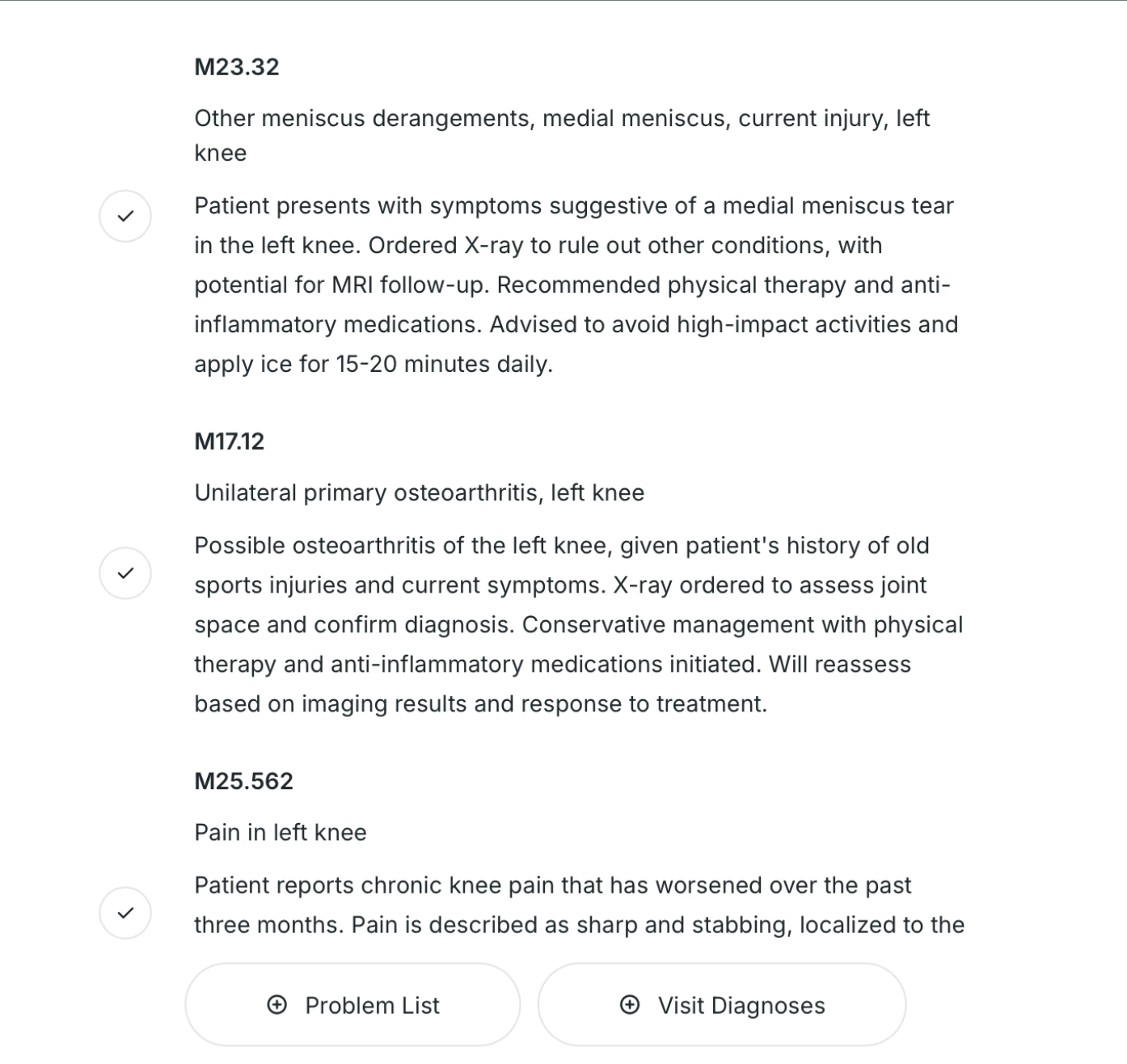Click the note starting 'Patient reports chronic knee pain'
The image size is (1127, 1064).
(x=580, y=905)
